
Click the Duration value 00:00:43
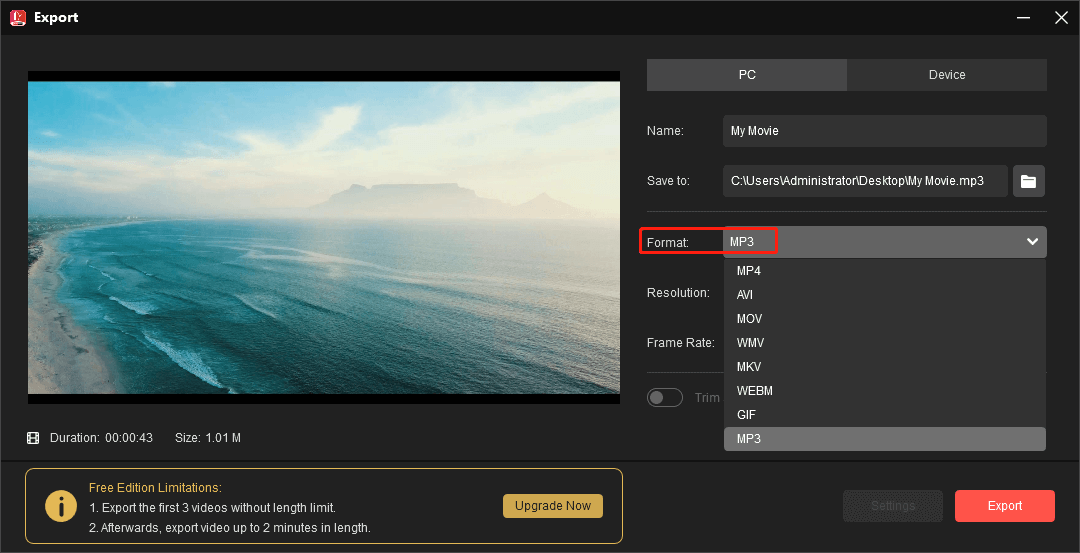click(129, 438)
